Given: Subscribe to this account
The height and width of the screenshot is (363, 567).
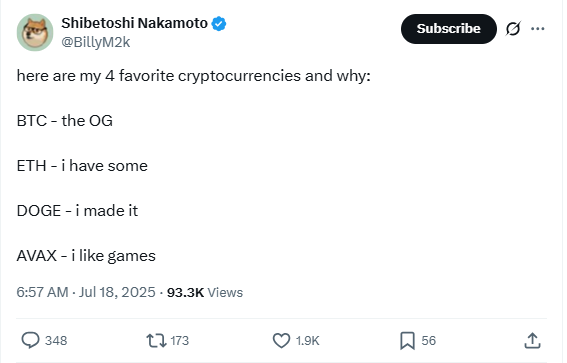Looking at the screenshot, I should coord(448,29).
